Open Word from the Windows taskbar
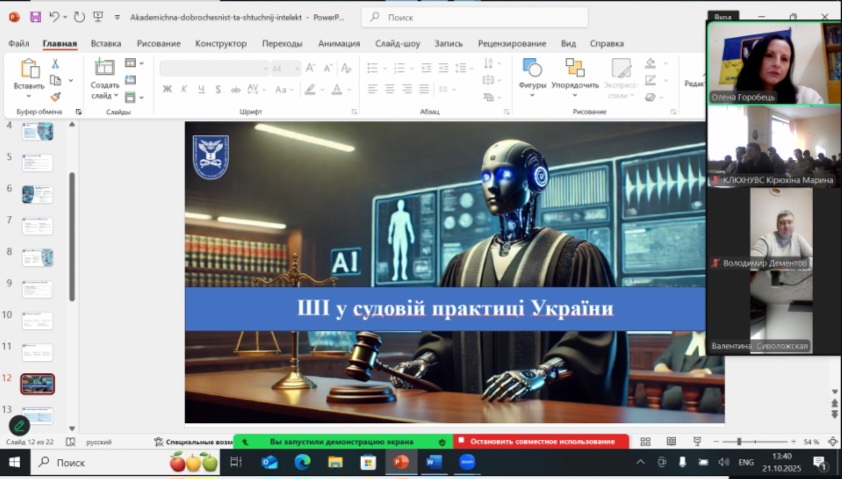The image size is (842, 479). (433, 463)
